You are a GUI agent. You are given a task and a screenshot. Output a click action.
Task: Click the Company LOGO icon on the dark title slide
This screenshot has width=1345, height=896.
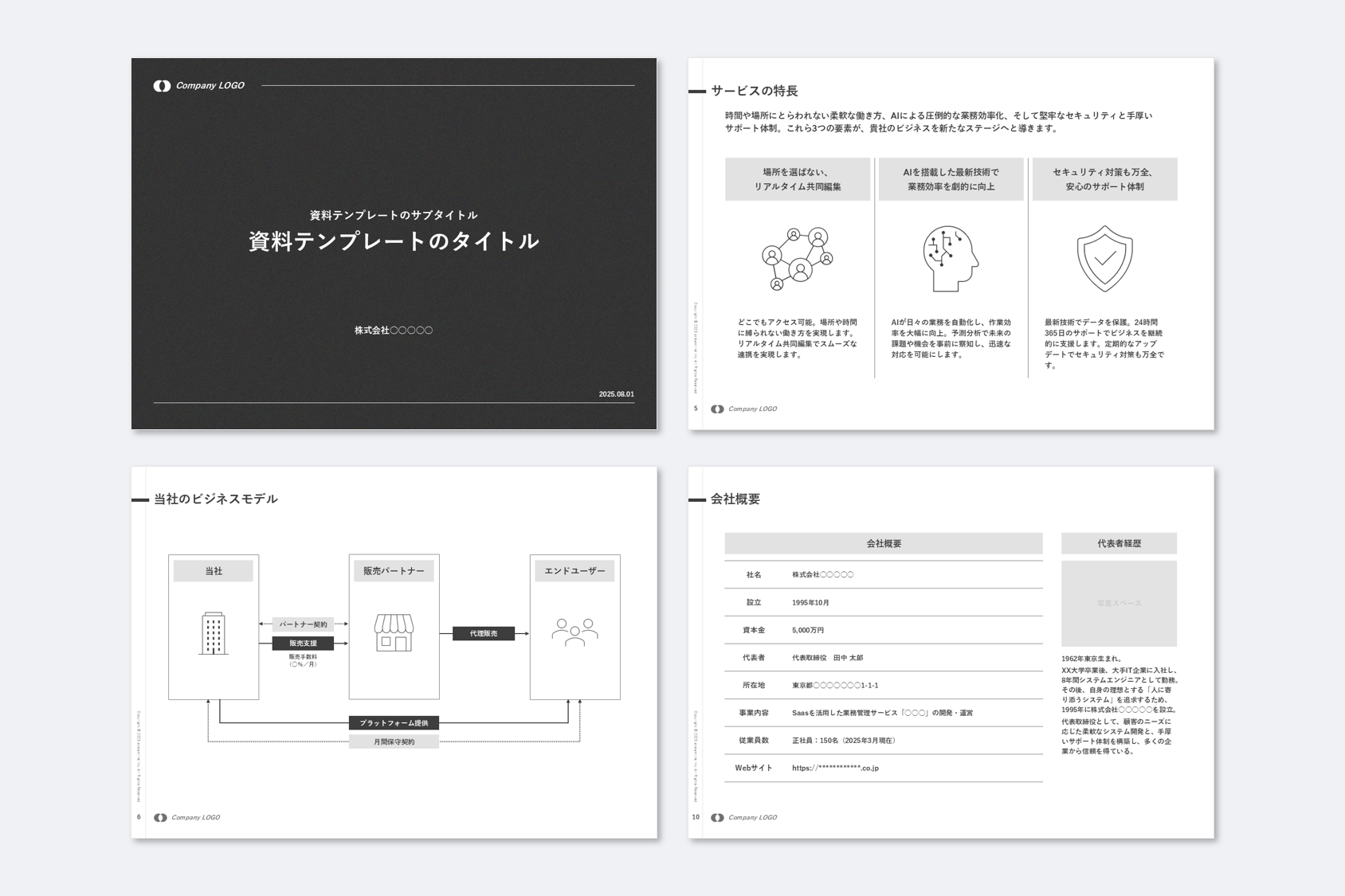pyautogui.click(x=162, y=86)
